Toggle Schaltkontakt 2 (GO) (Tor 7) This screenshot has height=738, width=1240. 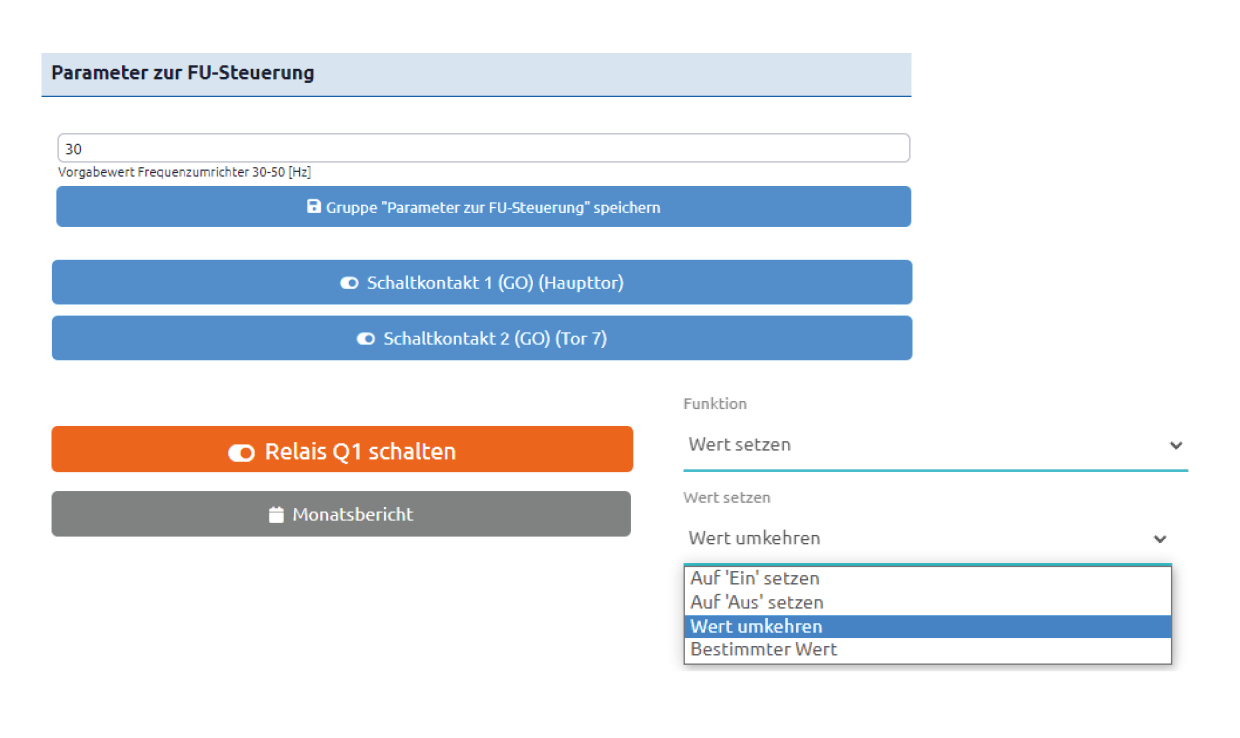point(482,338)
